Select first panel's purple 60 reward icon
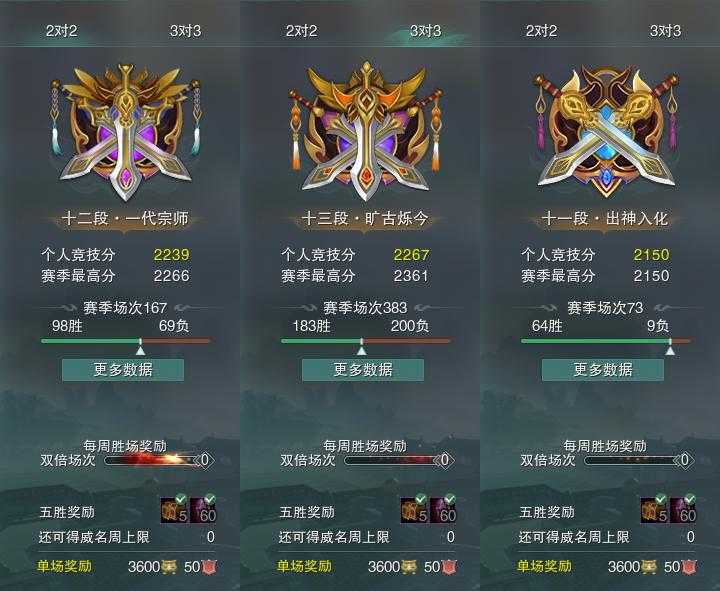 point(203,509)
